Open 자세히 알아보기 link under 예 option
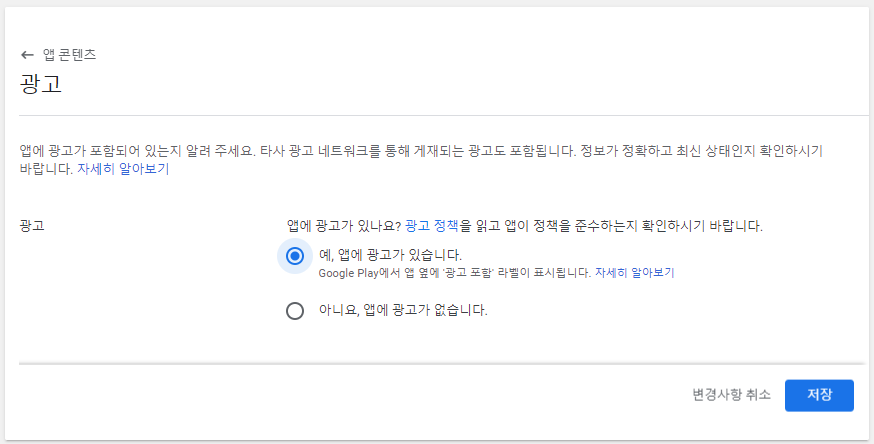 pyautogui.click(x=635, y=272)
